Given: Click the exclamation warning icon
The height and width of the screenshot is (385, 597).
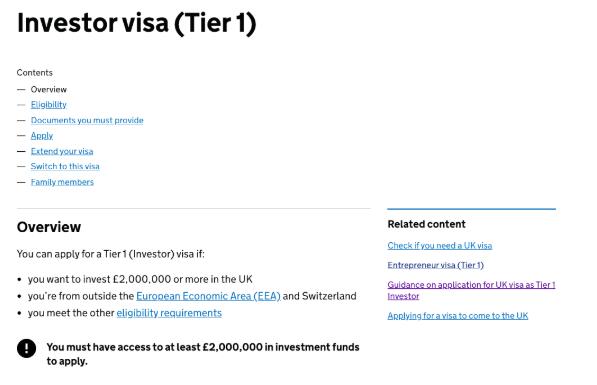Looking at the screenshot, I should (26, 348).
